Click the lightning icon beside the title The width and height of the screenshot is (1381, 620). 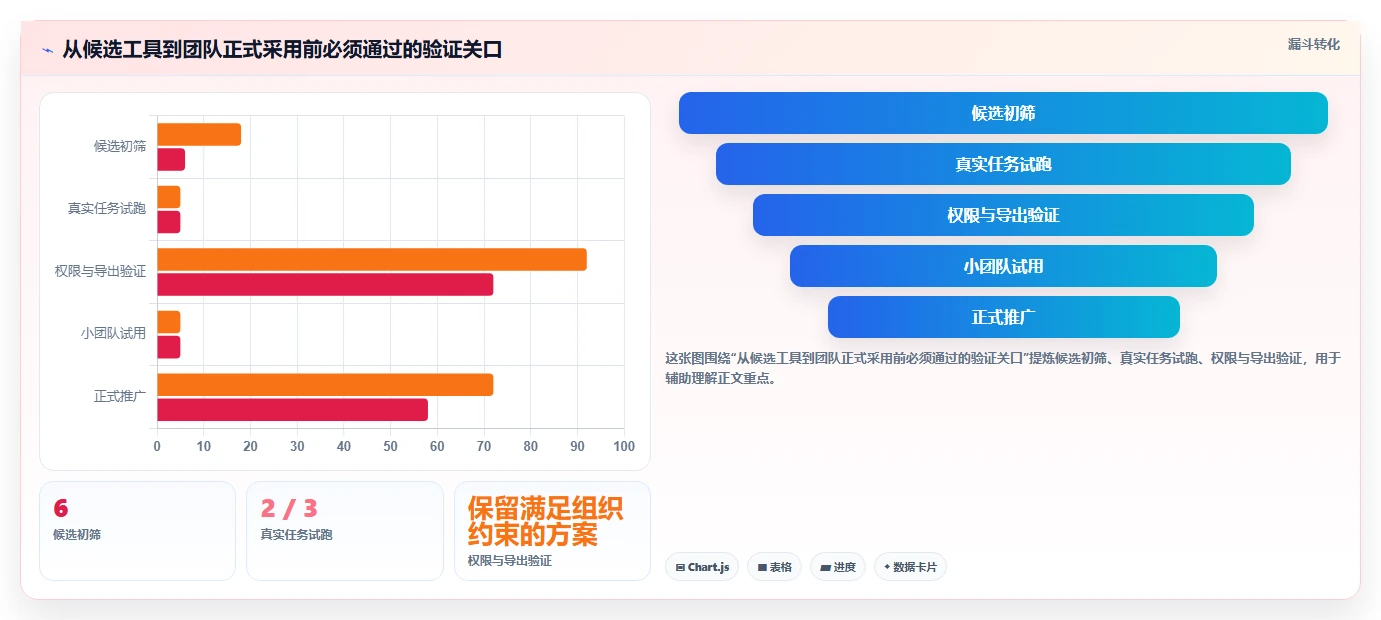click(48, 50)
